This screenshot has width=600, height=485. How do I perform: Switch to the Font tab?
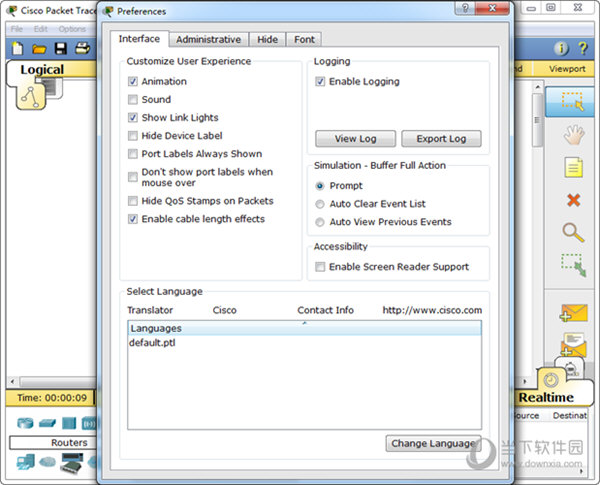pyautogui.click(x=304, y=39)
